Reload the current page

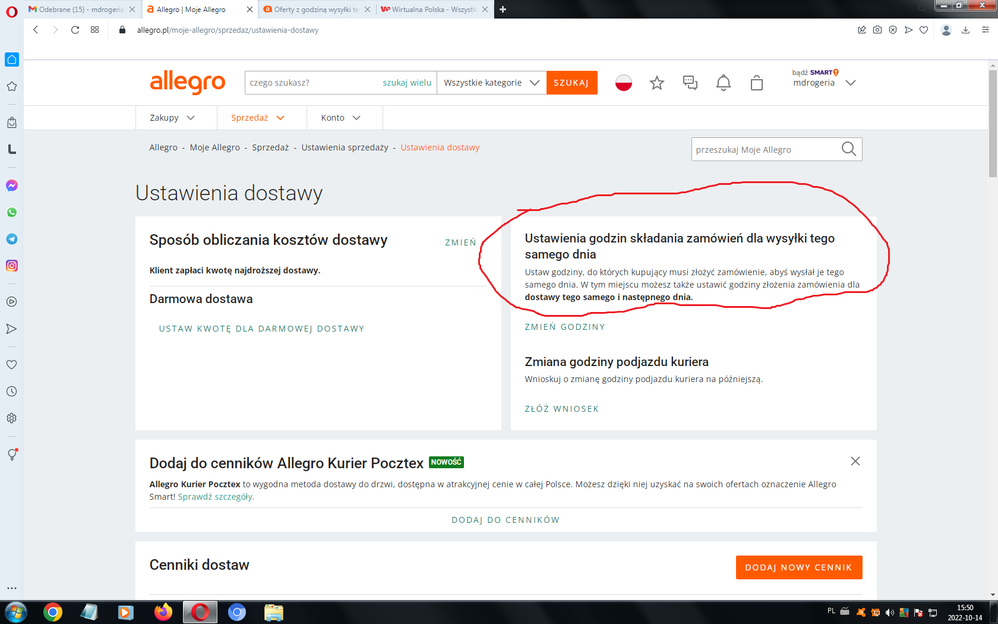pyautogui.click(x=75, y=30)
